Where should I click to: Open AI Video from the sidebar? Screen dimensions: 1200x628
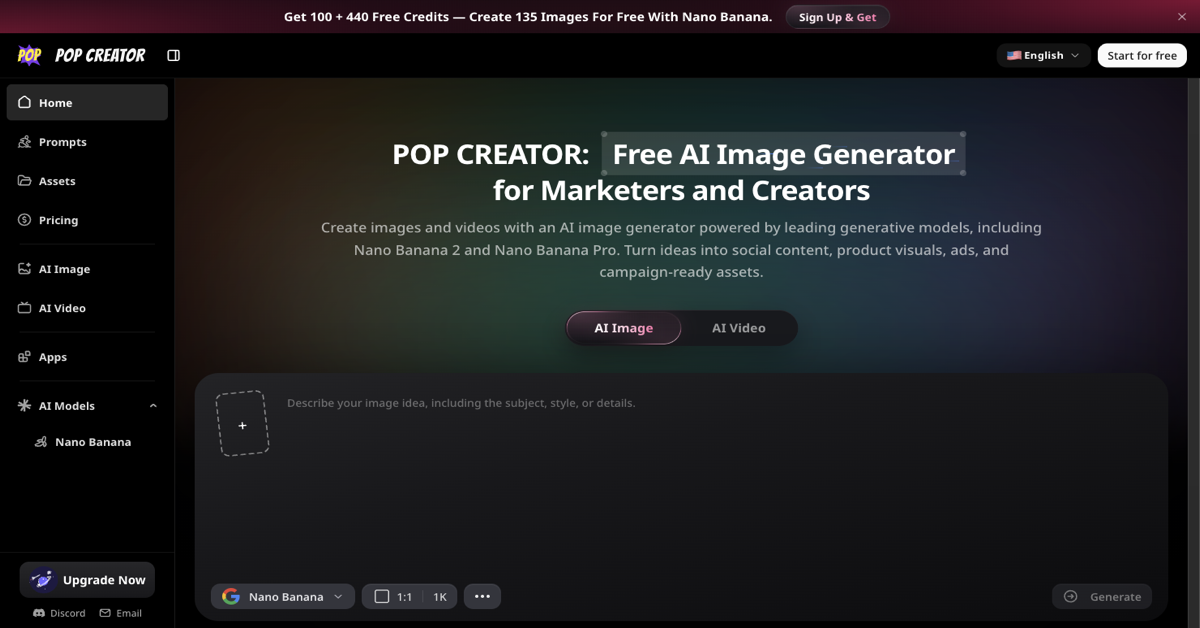coord(87,308)
